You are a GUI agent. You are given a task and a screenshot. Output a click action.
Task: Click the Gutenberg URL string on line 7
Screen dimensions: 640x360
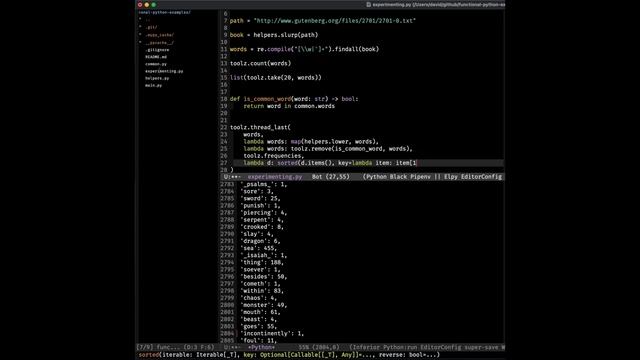point(335,20)
